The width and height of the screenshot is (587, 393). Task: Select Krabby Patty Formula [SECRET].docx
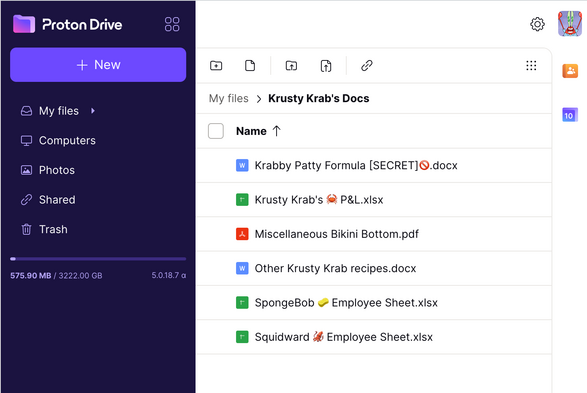point(374,165)
